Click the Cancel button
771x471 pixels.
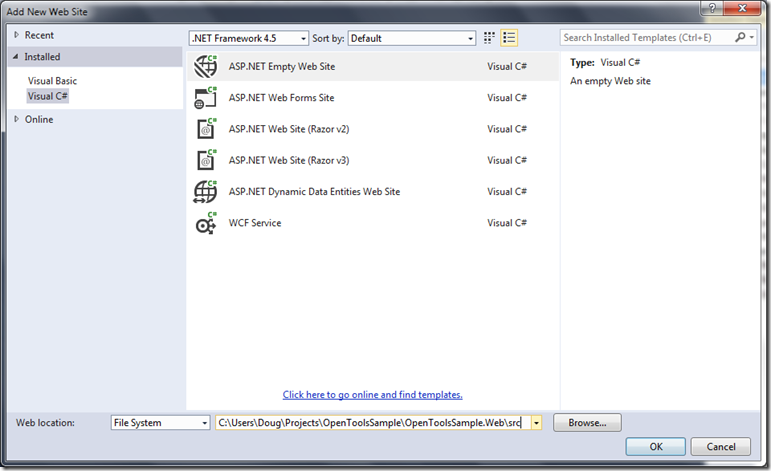721,446
